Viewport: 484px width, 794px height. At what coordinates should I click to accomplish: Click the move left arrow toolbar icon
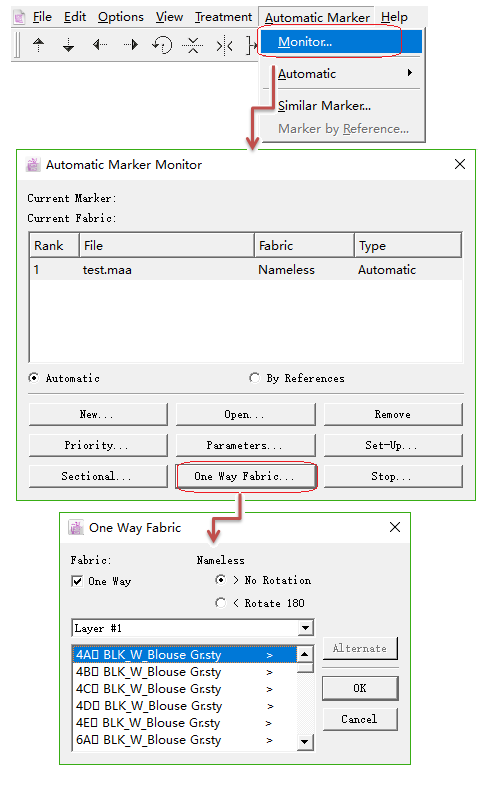(x=100, y=45)
